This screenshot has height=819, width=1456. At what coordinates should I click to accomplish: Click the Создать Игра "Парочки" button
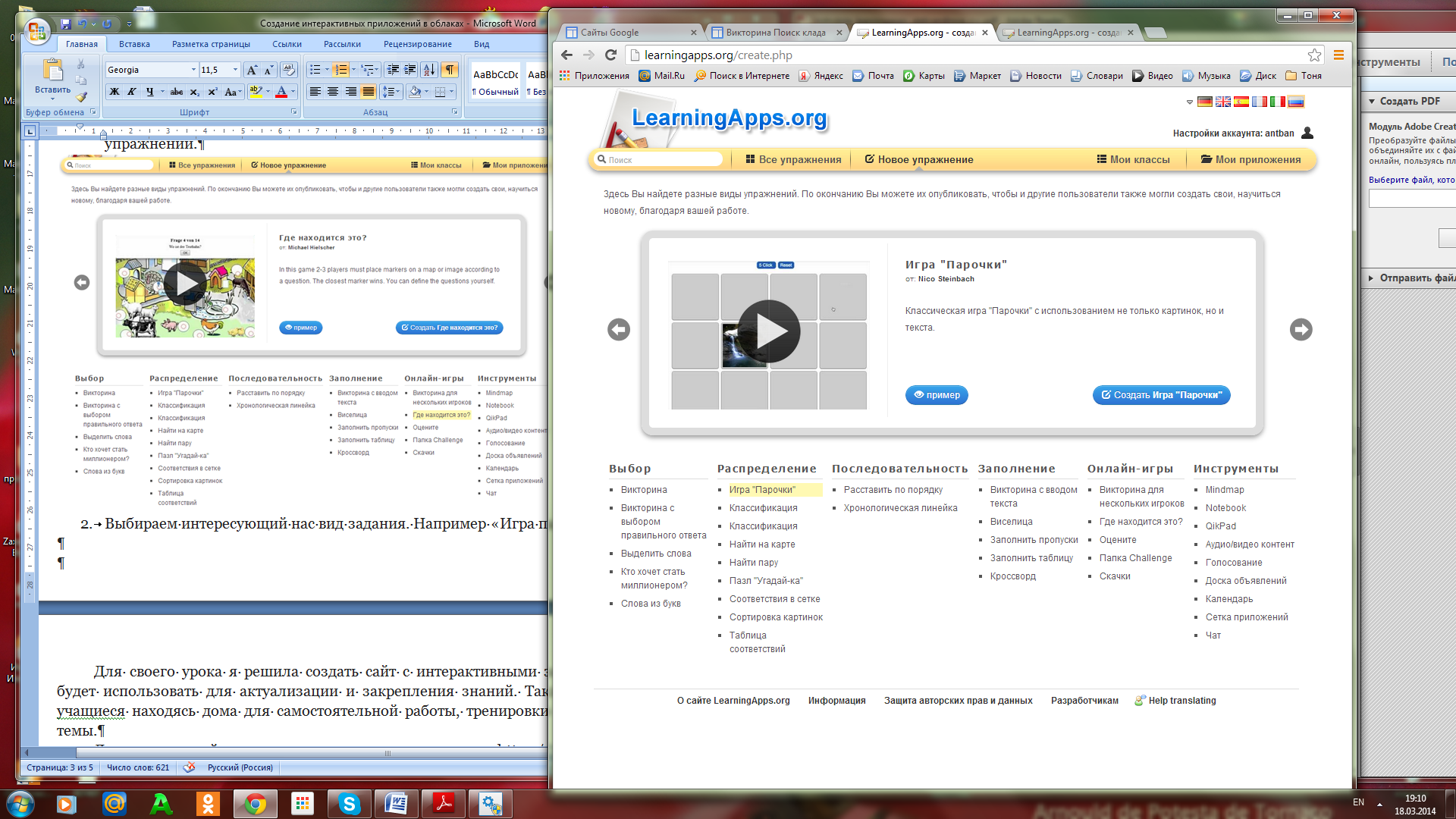coord(1161,395)
